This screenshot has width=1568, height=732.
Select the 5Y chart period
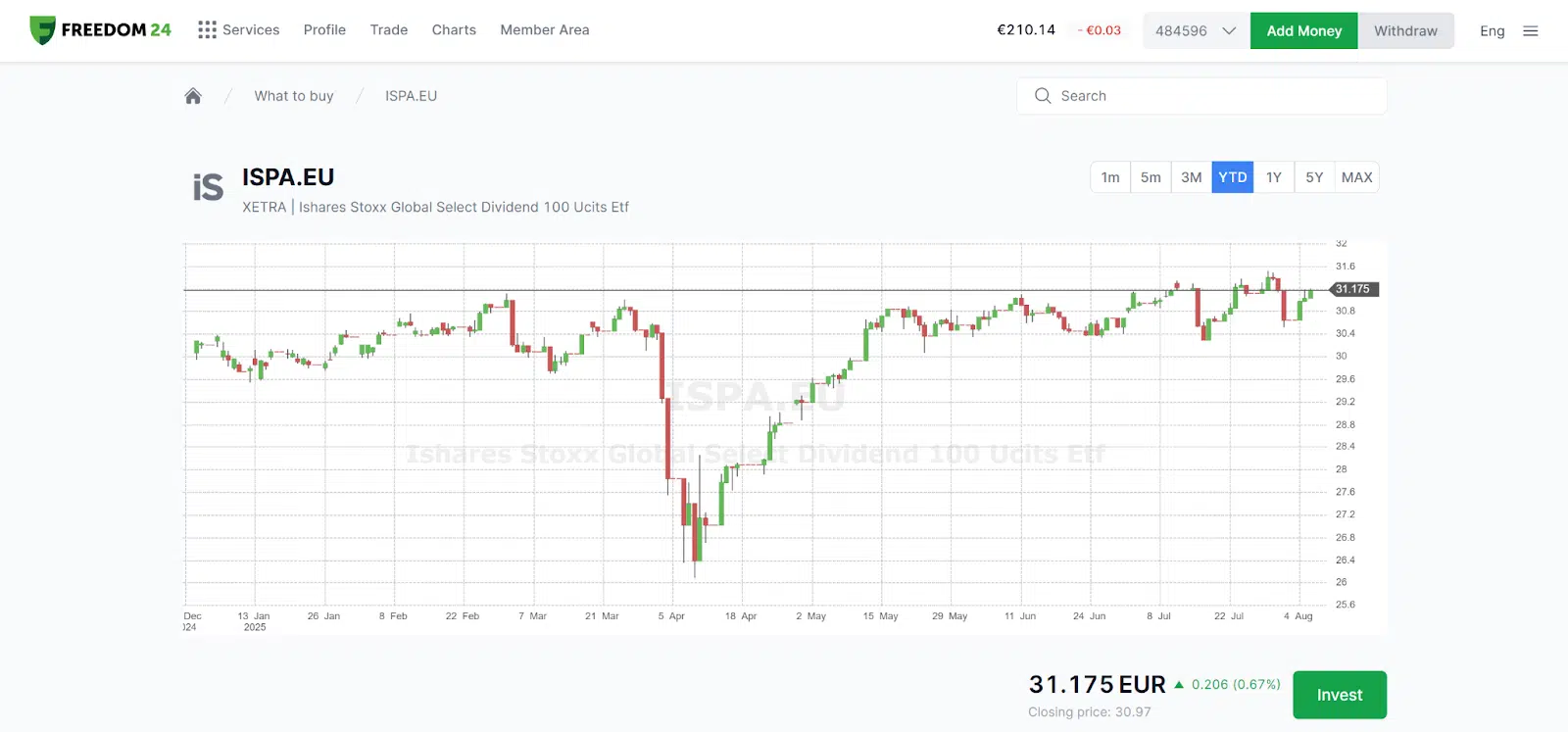click(1314, 177)
